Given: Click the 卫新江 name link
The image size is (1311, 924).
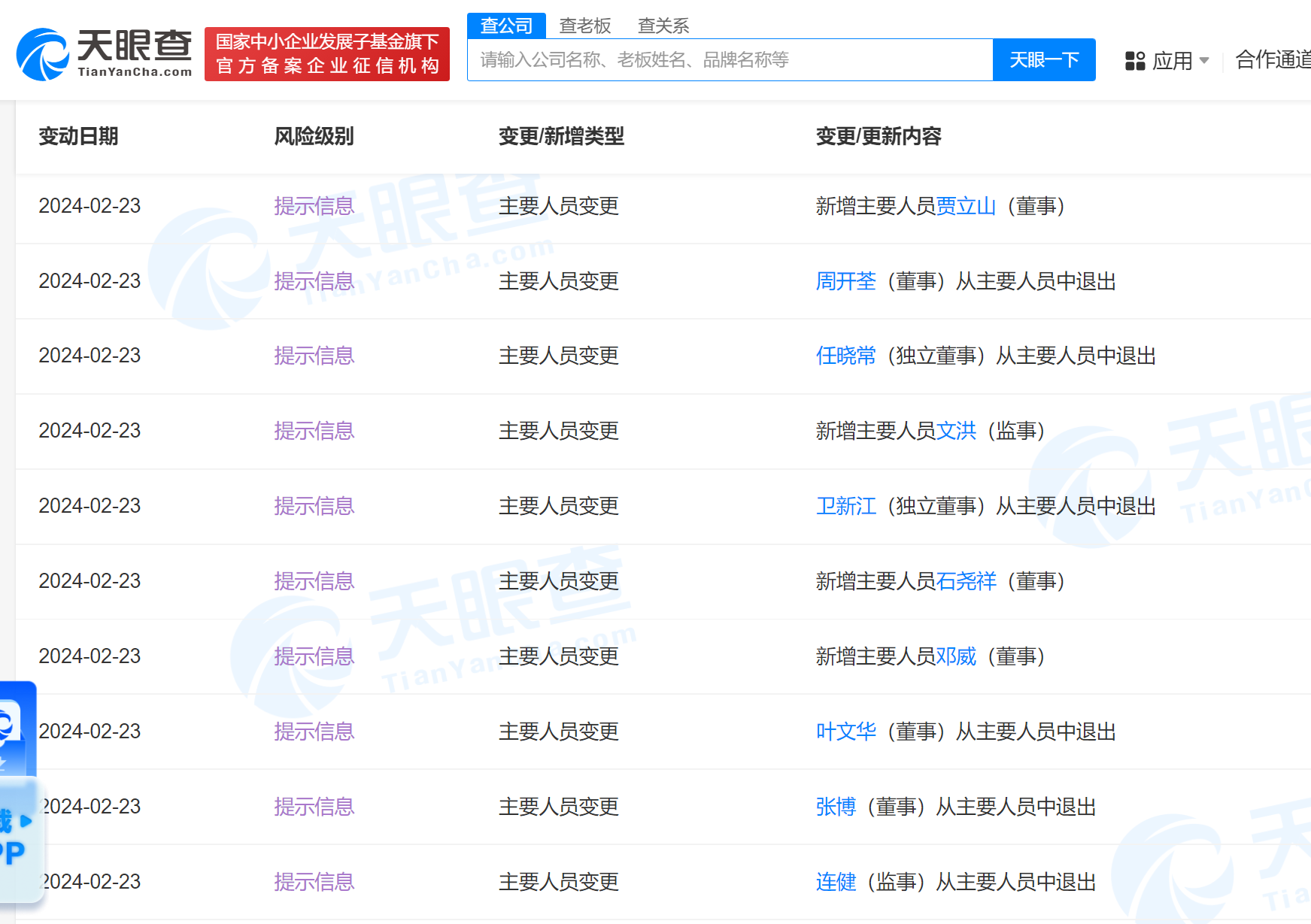Looking at the screenshot, I should click(x=845, y=506).
